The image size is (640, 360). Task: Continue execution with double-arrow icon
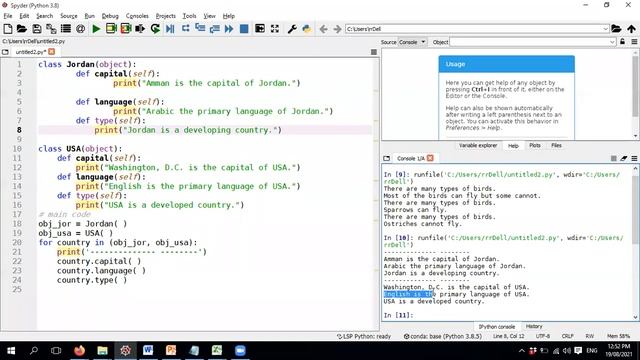coord(229,29)
